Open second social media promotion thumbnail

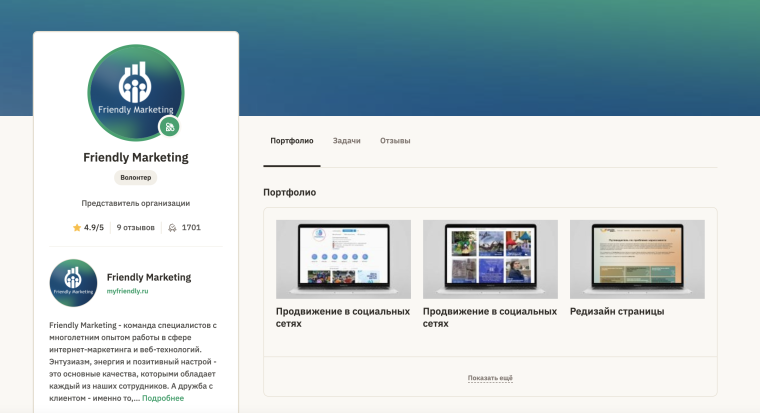pyautogui.click(x=490, y=259)
